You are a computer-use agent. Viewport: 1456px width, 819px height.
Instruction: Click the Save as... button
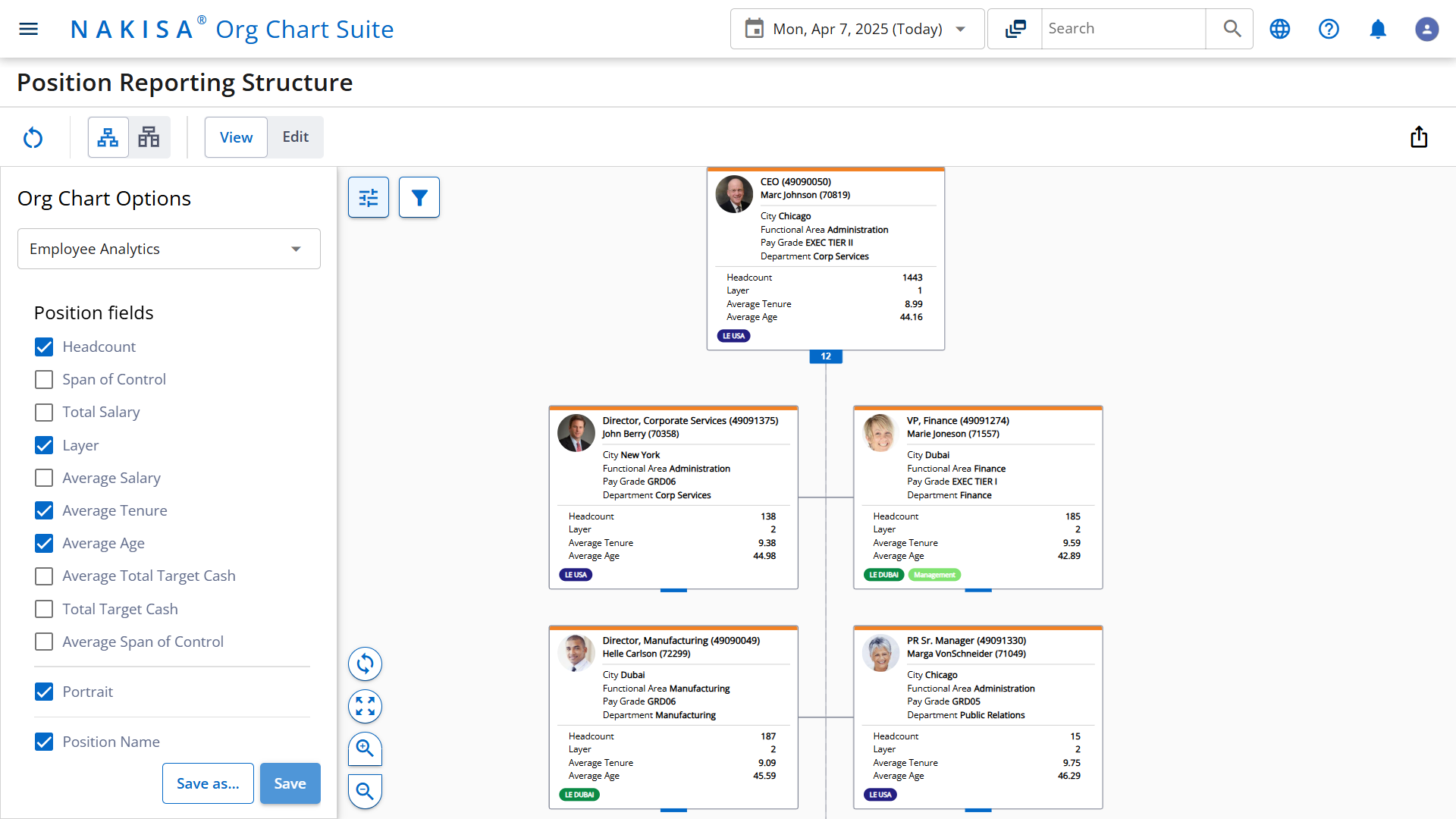(x=208, y=783)
